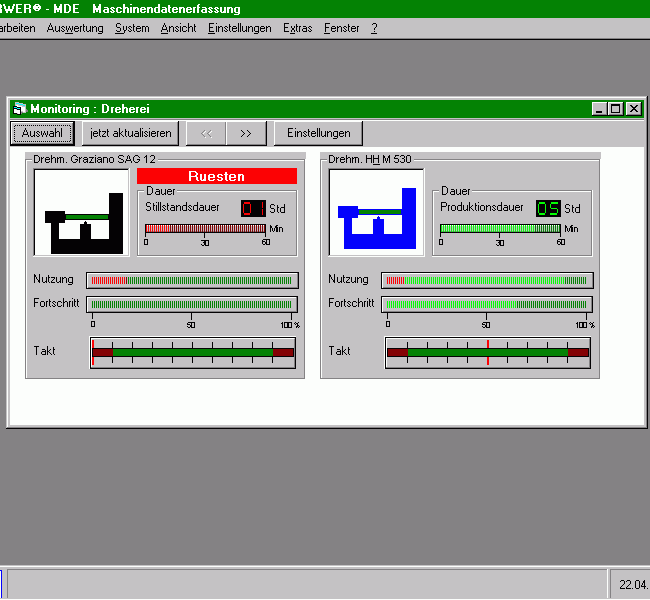This screenshot has width=650, height=600.
Task: Click Nutzung bar of HH M 530
Action: 487,280
